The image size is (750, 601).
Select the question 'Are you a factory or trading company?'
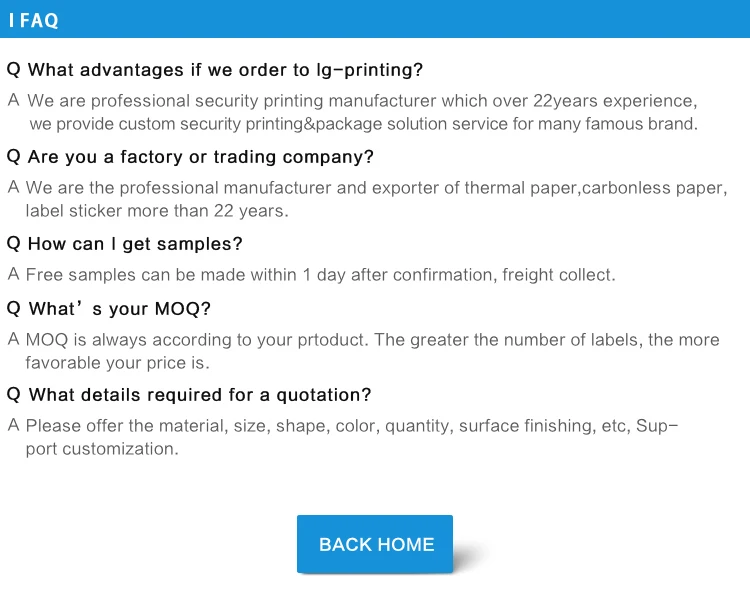(200, 157)
